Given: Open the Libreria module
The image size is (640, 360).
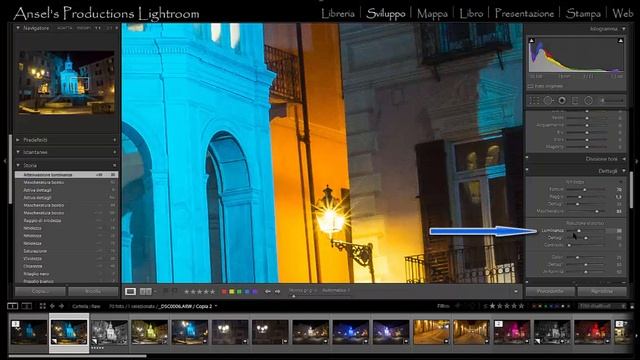Looking at the screenshot, I should pyautogui.click(x=338, y=13).
